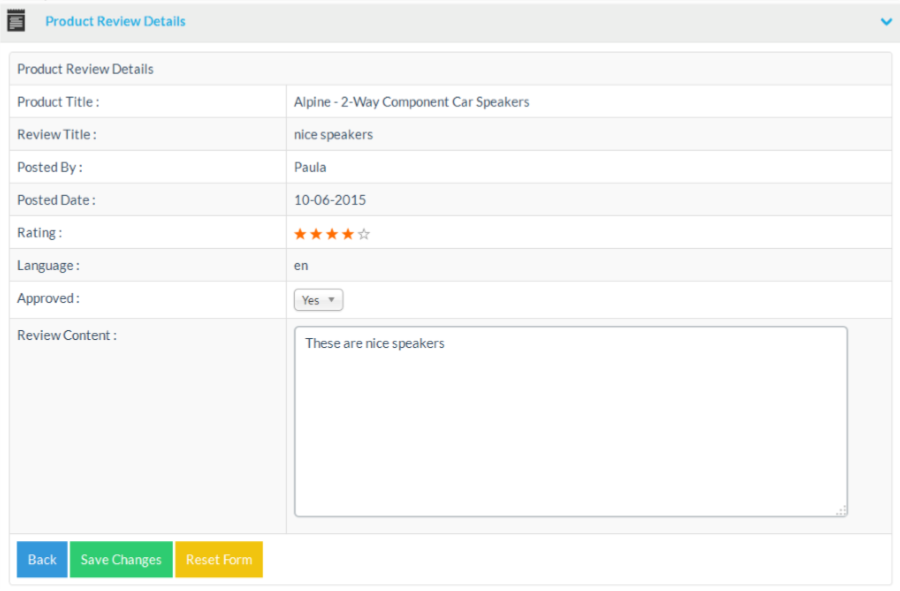This screenshot has height=591, width=900.
Task: Open the Approved Yes dropdown
Action: 319,300
